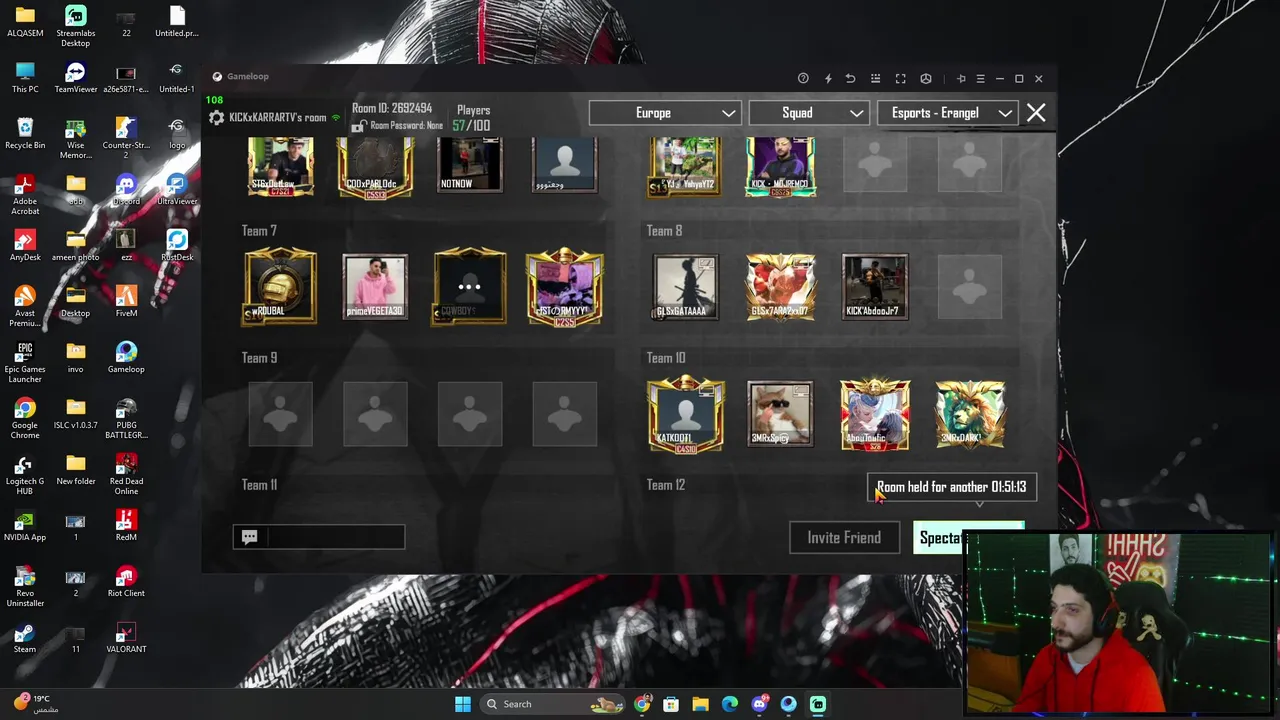Viewport: 1280px width, 720px height.
Task: Click the Gameloop lightning boost icon
Action: pos(828,79)
